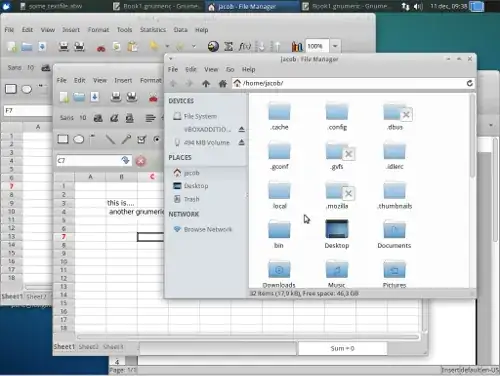Open Trash in Places sidebar
This screenshot has height=376, width=500.
tap(191, 199)
